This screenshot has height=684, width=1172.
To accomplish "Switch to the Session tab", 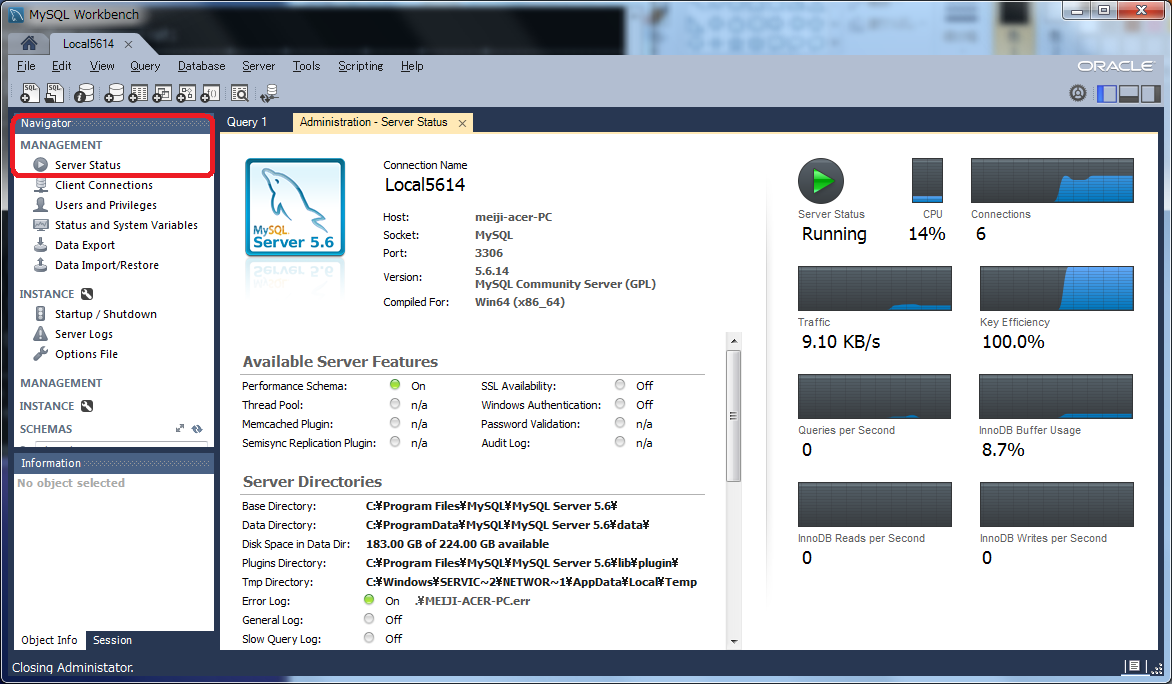I will pos(112,640).
